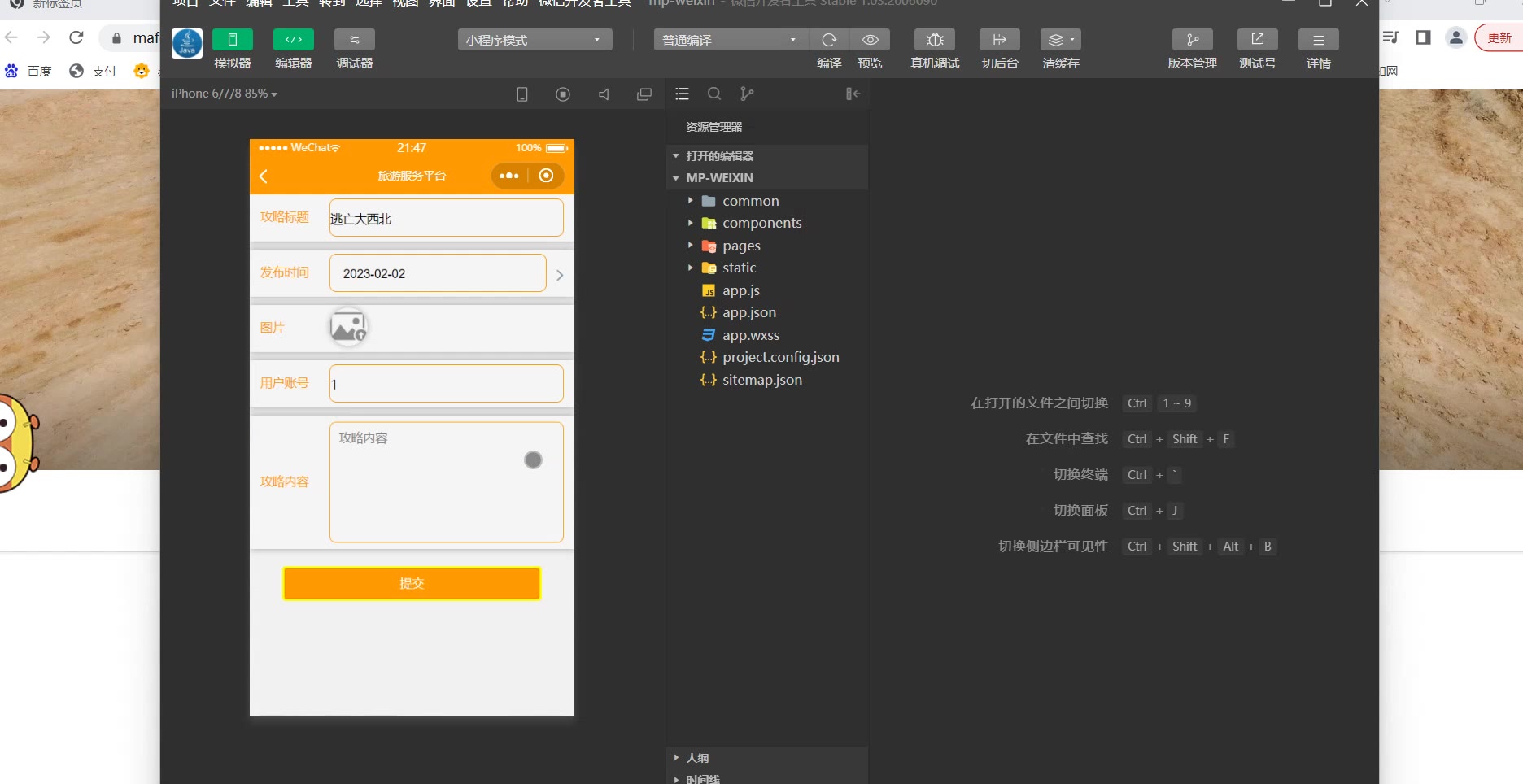Expand the pages folder
The image size is (1523, 784).
(x=740, y=246)
